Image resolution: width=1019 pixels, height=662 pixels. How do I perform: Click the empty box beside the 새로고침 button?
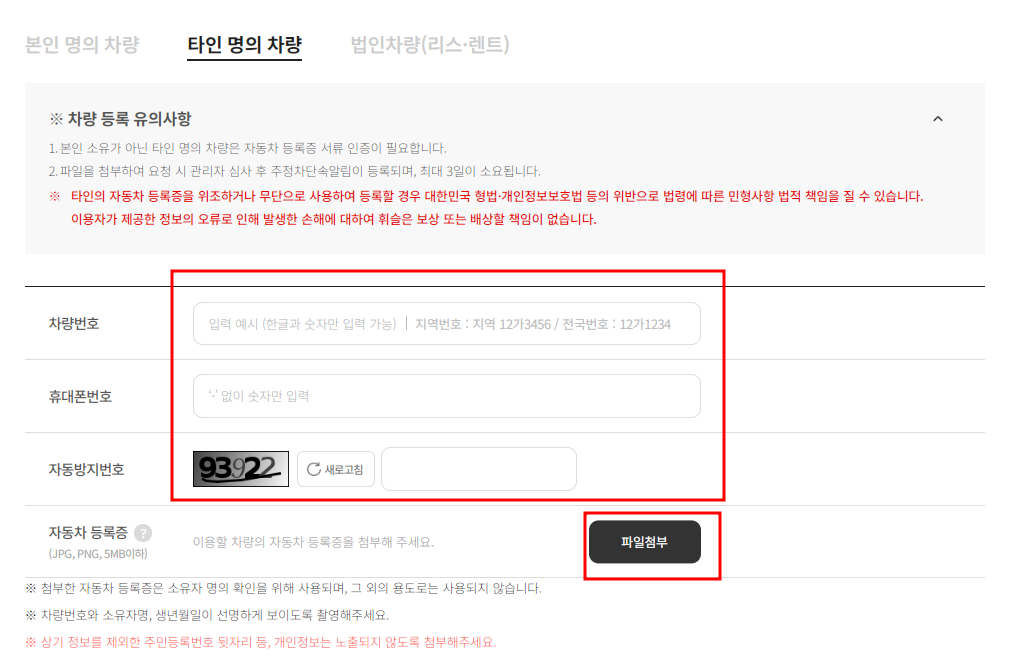tap(478, 469)
